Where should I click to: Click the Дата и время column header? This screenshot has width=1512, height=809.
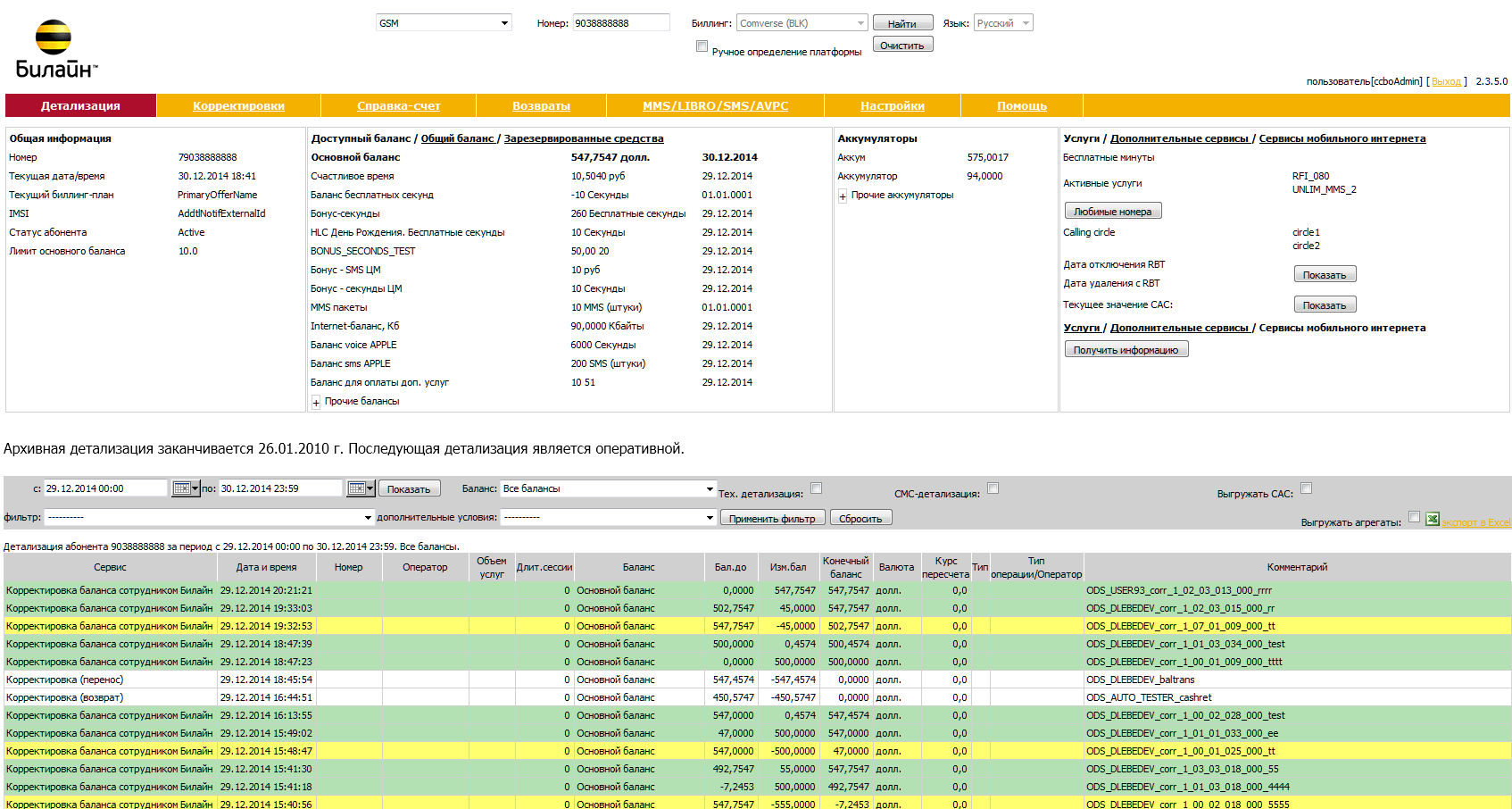click(266, 567)
